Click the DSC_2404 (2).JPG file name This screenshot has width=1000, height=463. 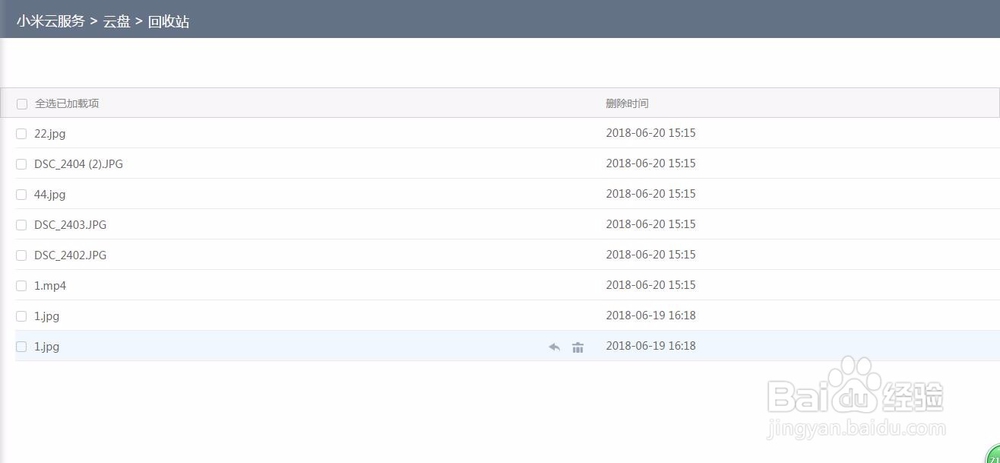78,164
